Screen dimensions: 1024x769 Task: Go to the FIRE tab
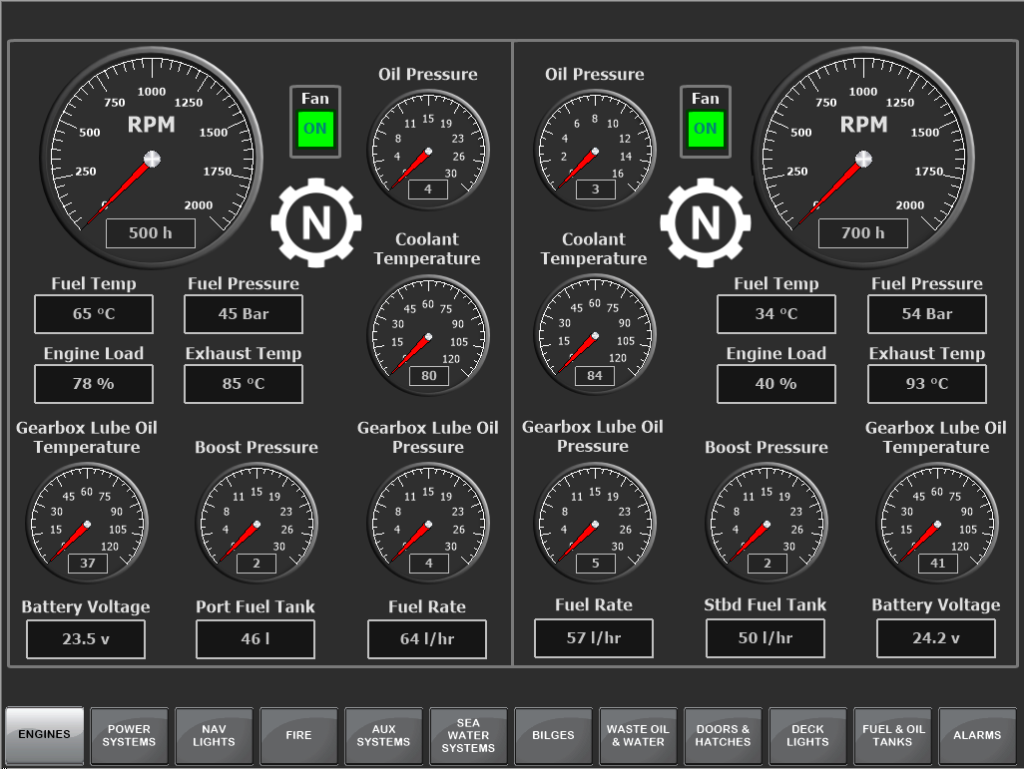tap(298, 735)
